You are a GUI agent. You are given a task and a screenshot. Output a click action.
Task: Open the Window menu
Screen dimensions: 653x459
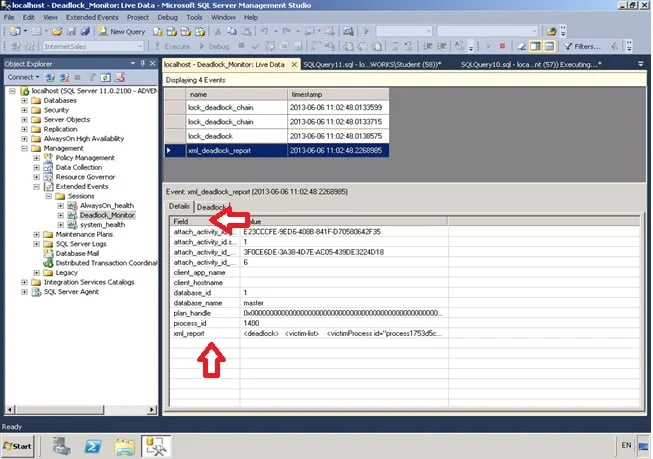(x=223, y=17)
